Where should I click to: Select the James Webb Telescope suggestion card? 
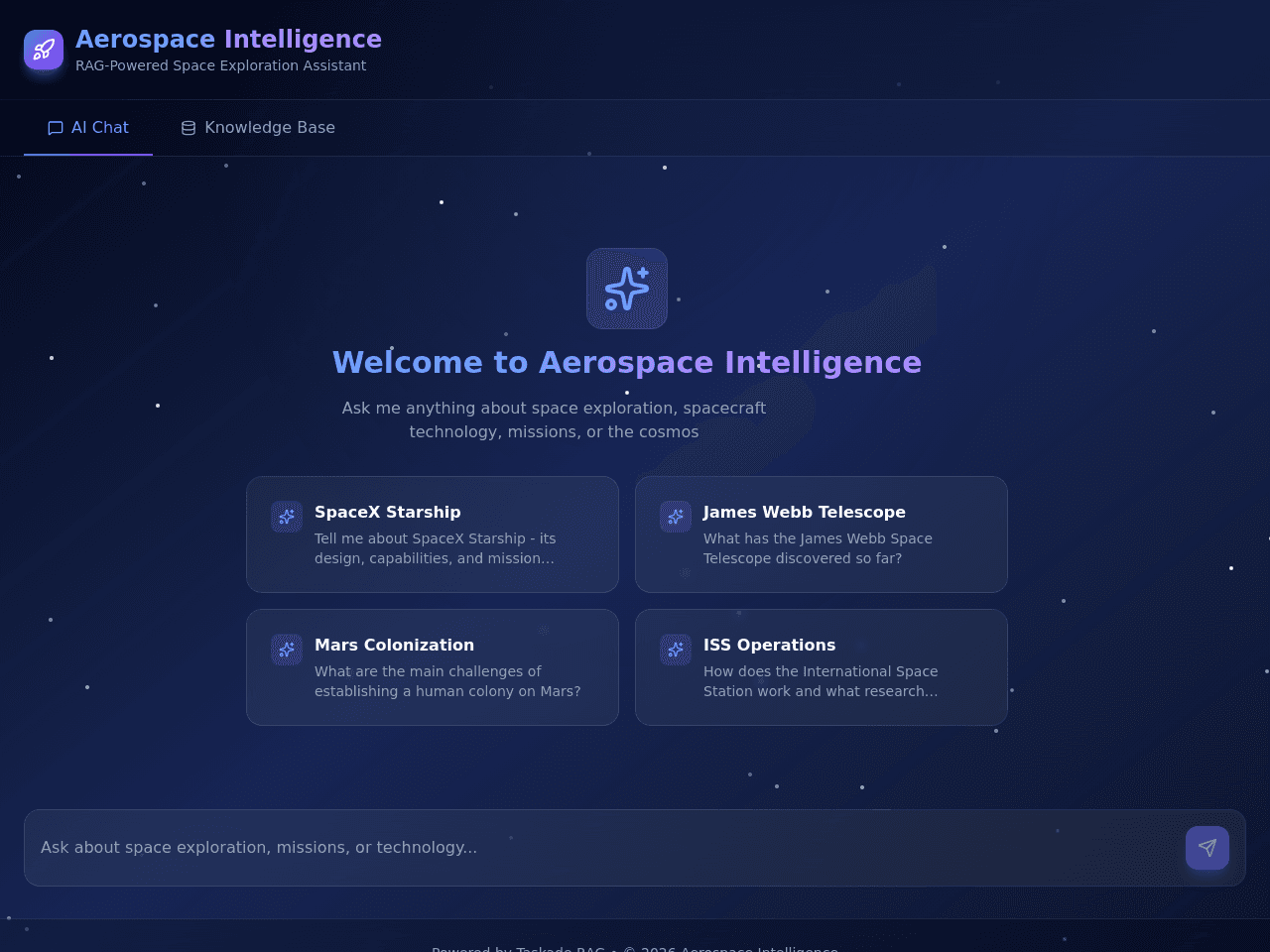click(822, 535)
